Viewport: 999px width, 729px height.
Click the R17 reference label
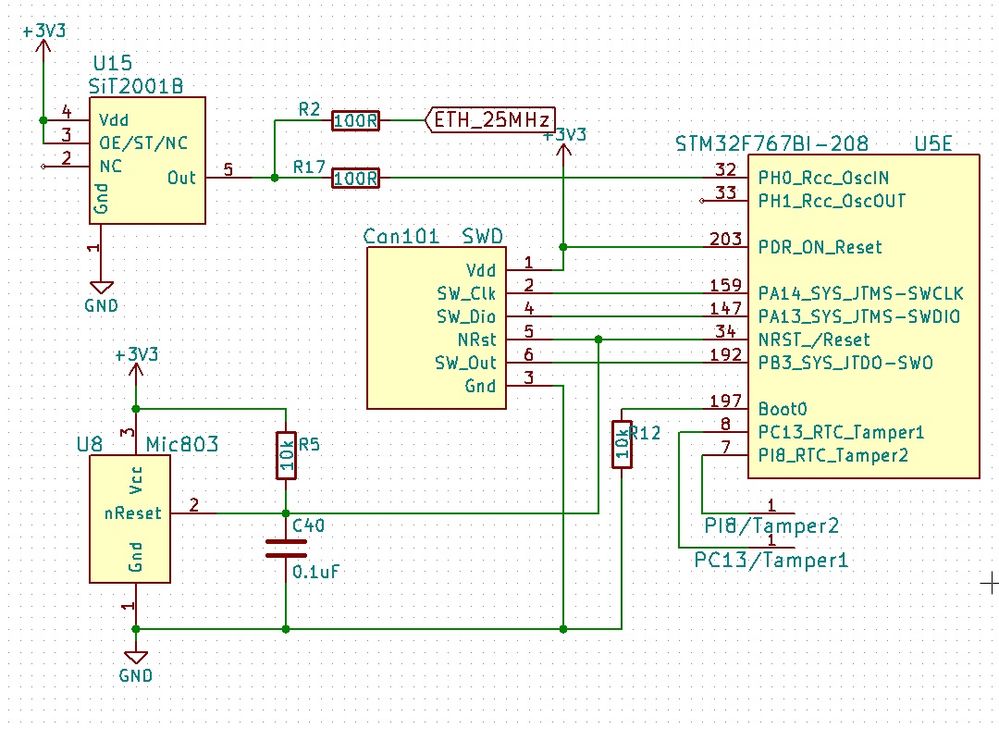(309, 167)
